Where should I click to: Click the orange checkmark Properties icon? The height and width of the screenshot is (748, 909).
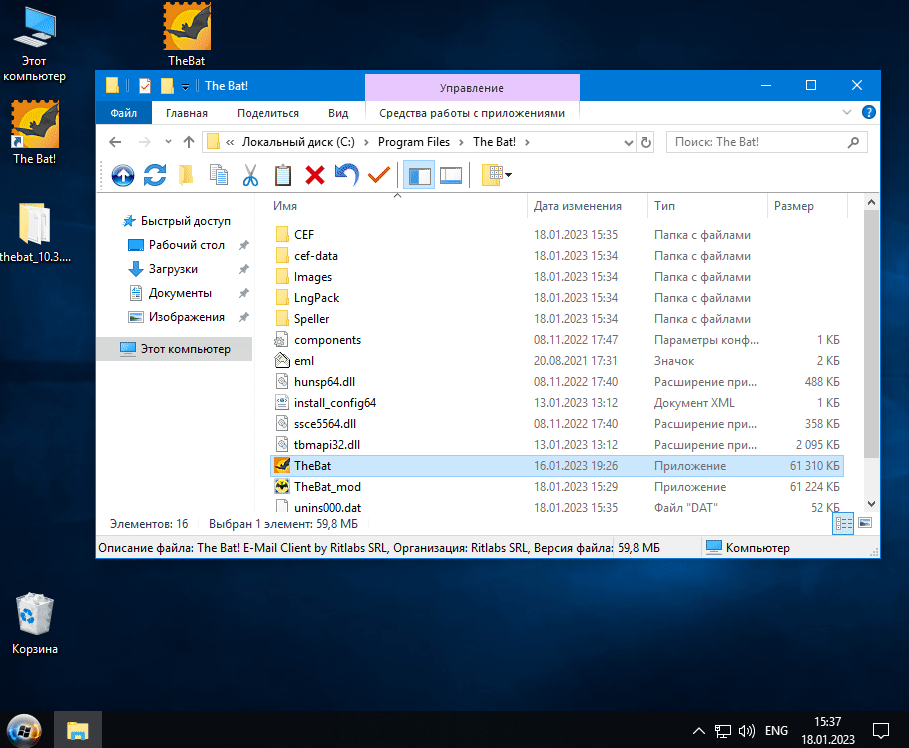(379, 175)
